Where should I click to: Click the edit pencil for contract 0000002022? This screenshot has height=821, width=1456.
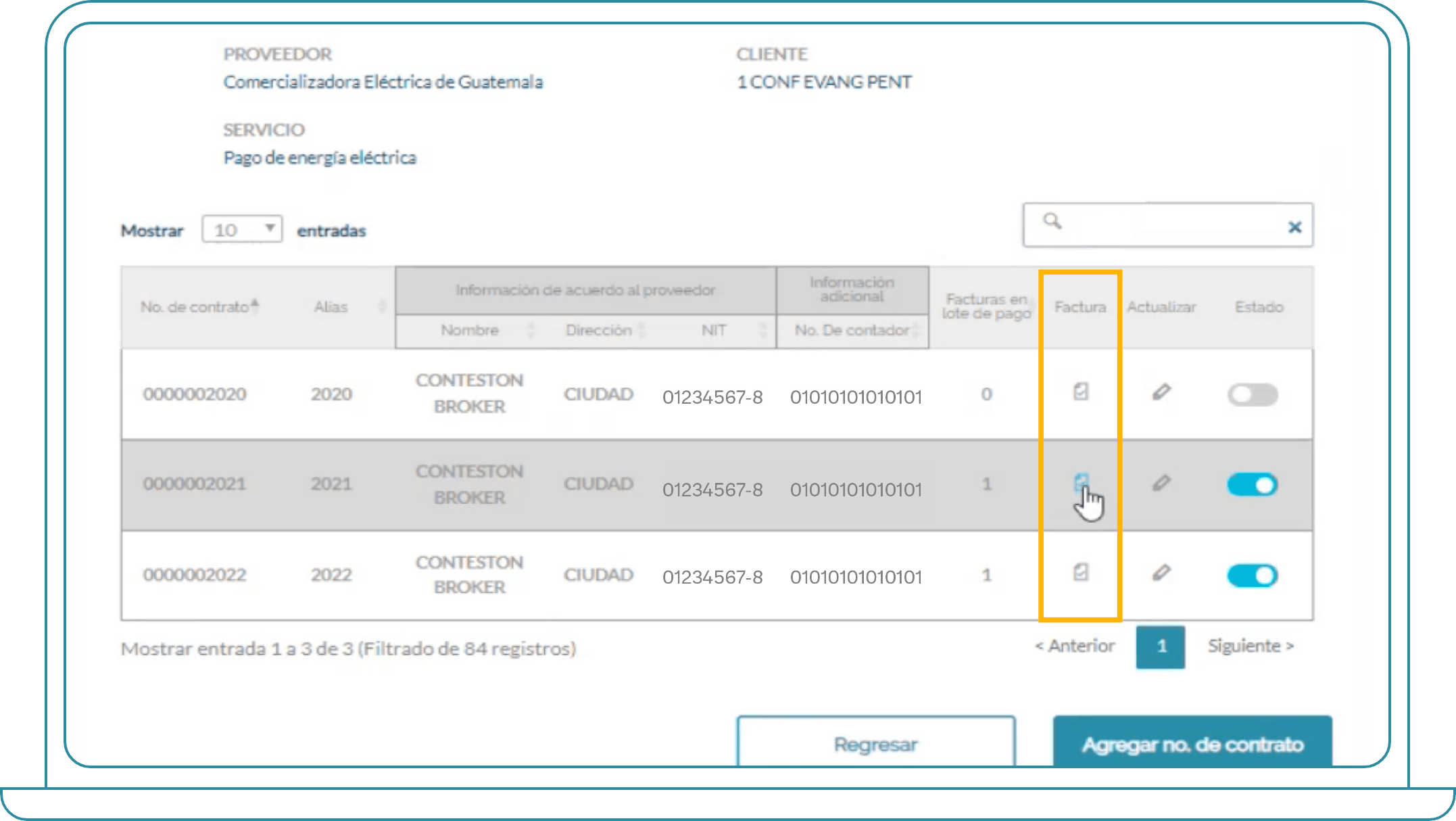(x=1161, y=573)
